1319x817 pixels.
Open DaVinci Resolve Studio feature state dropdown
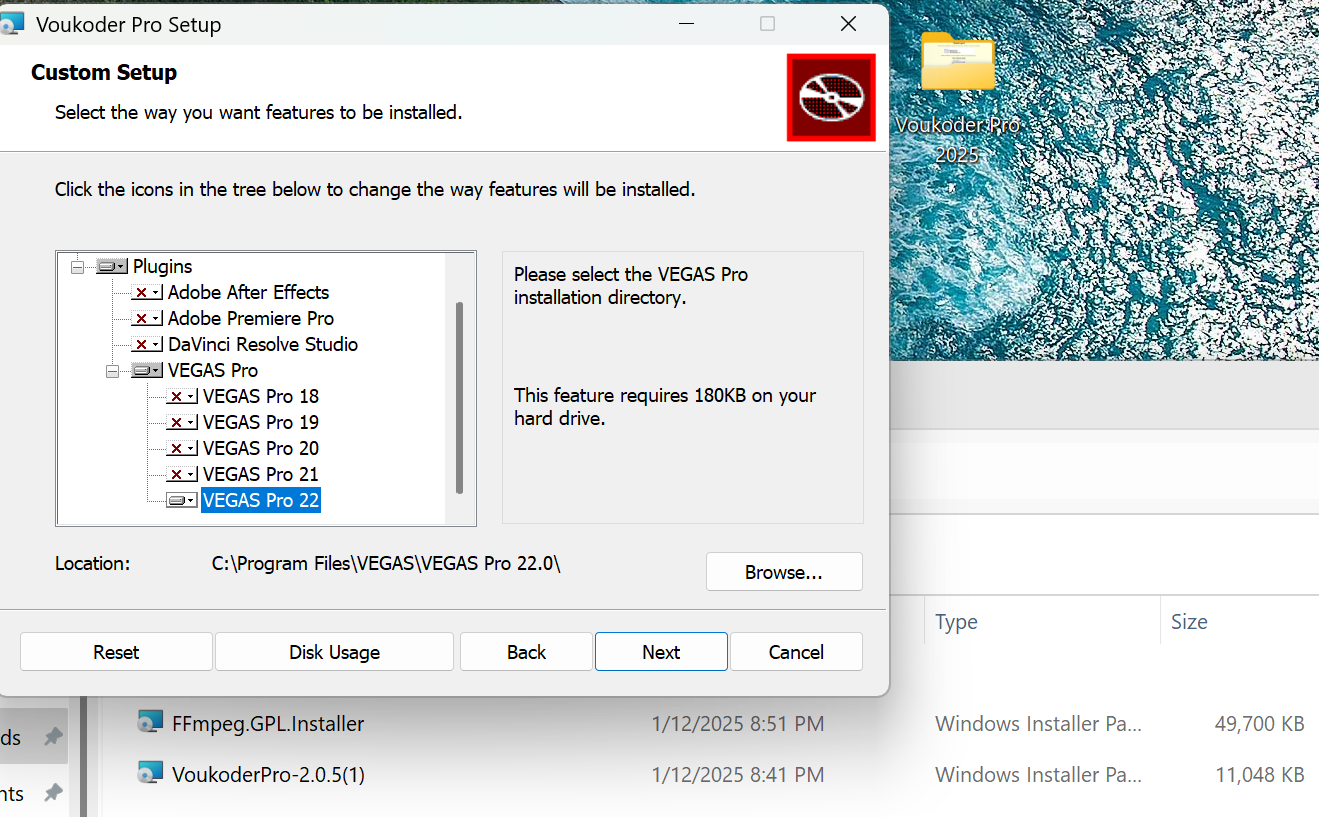click(147, 345)
